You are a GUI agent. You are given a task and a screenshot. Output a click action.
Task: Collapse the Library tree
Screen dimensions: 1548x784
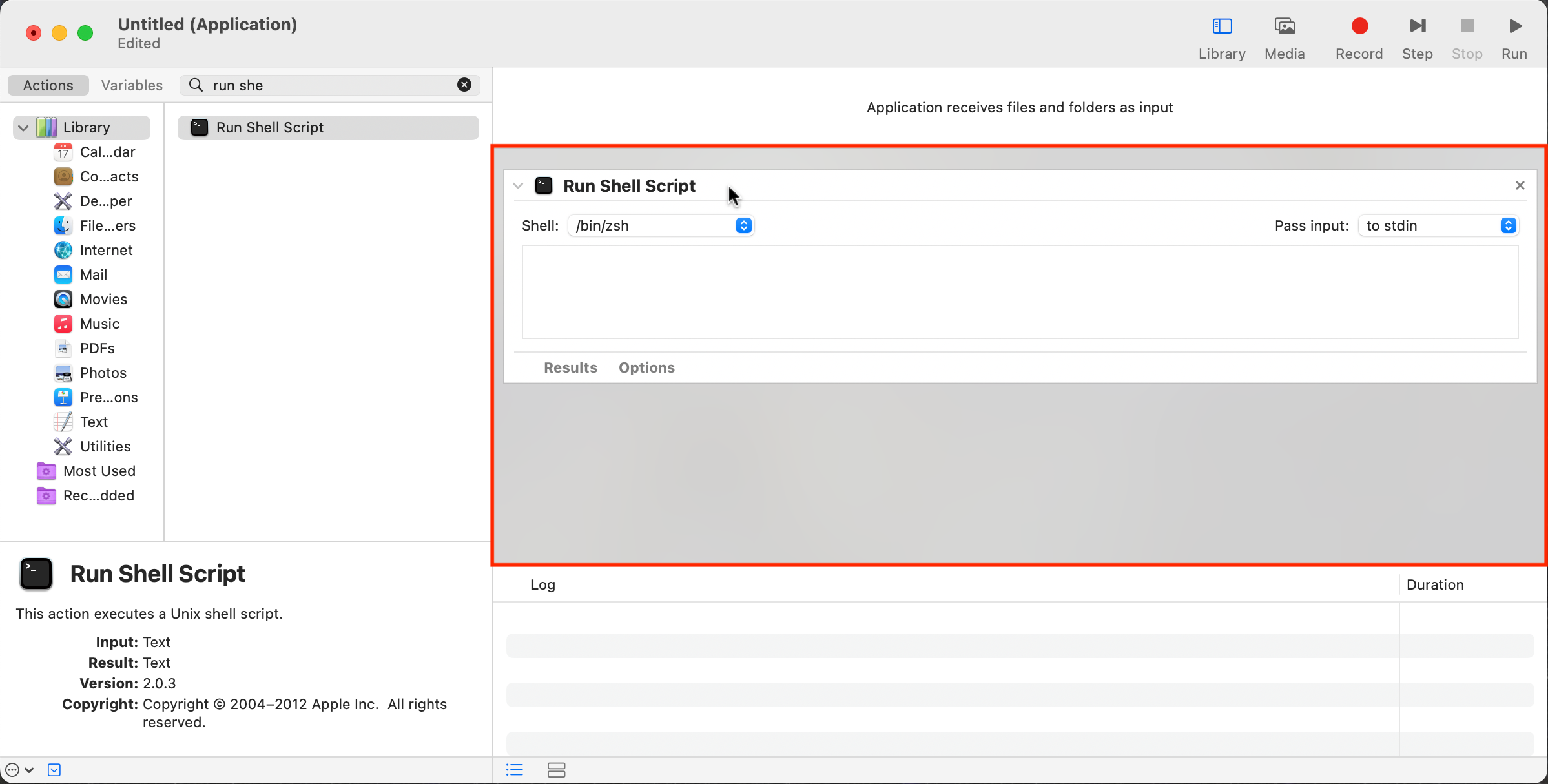pyautogui.click(x=24, y=127)
